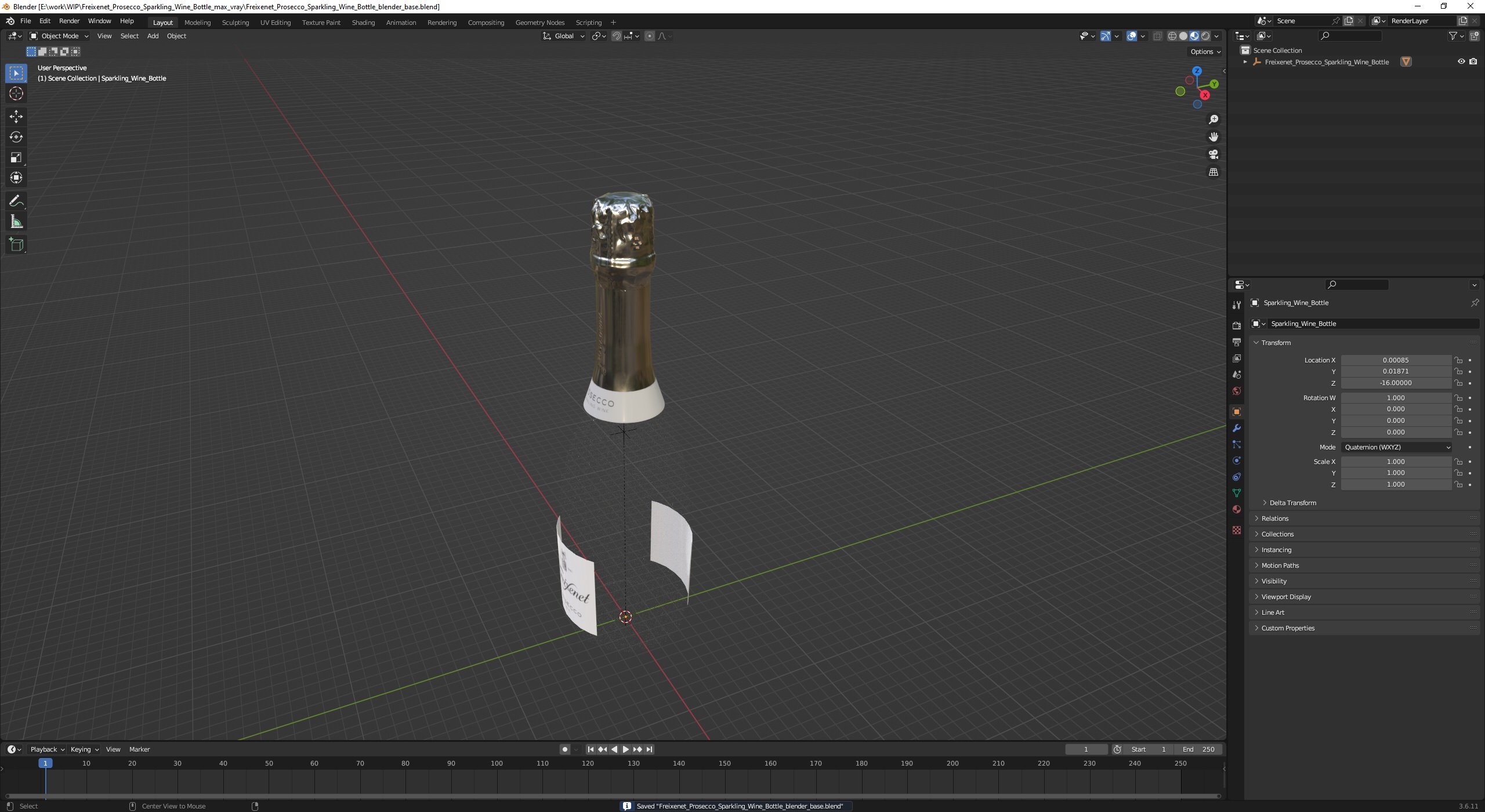Toggle camera view icon
1485x812 pixels.
point(1214,154)
